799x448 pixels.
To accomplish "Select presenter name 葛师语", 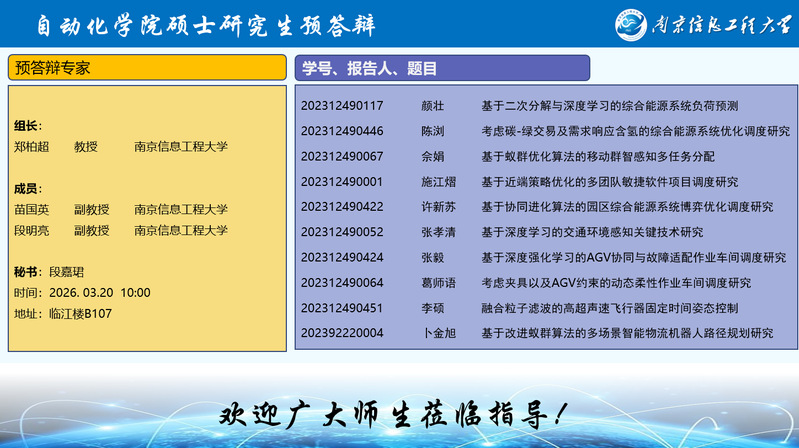I will coord(438,283).
